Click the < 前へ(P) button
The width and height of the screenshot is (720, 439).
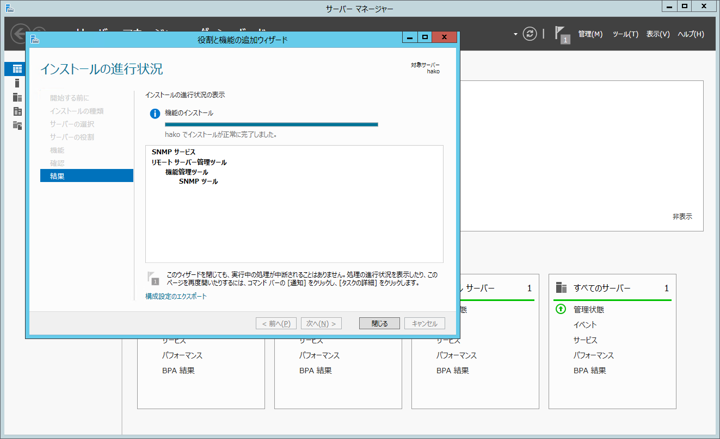[276, 323]
